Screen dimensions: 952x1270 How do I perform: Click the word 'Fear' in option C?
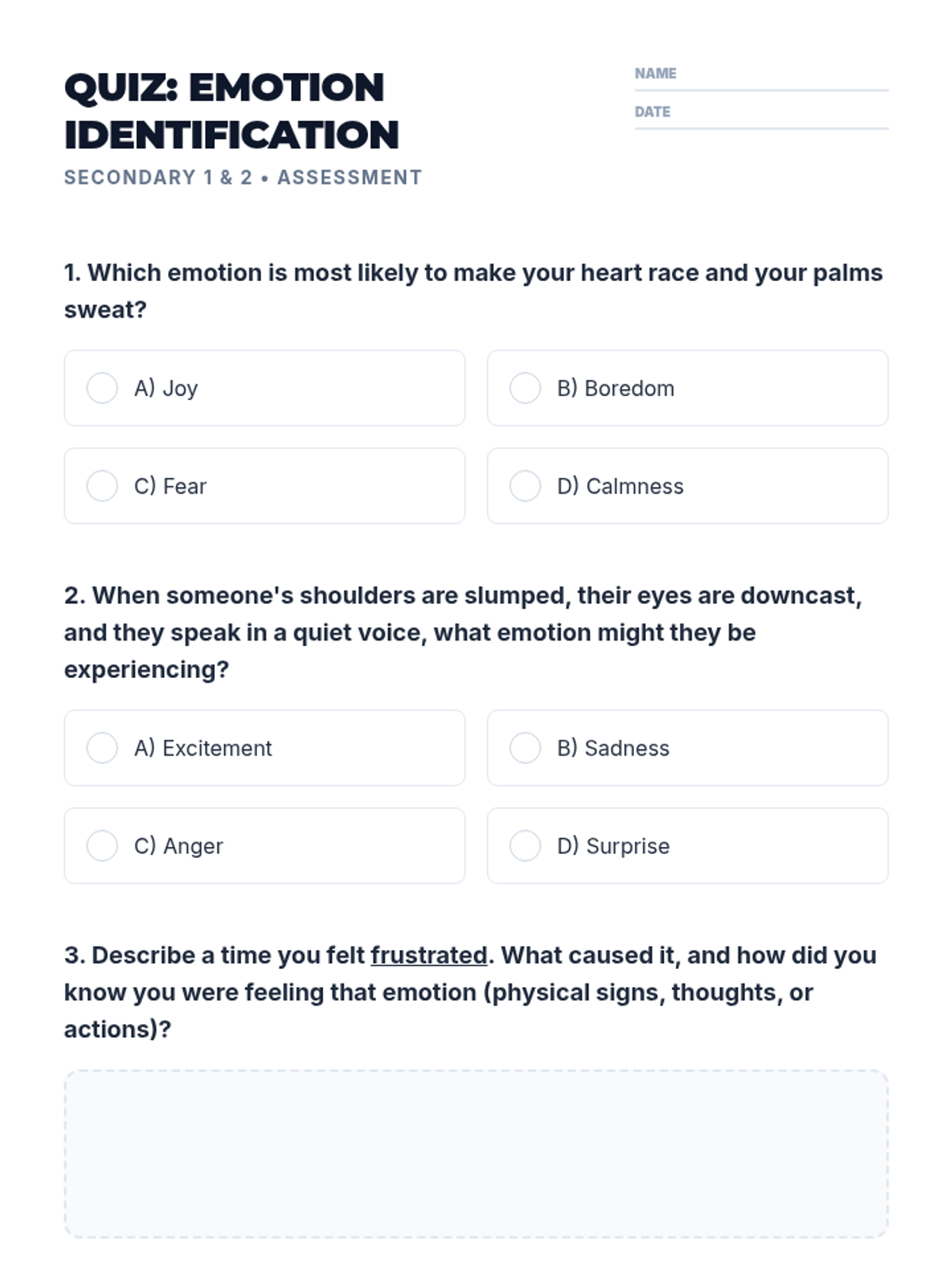pyautogui.click(x=185, y=486)
